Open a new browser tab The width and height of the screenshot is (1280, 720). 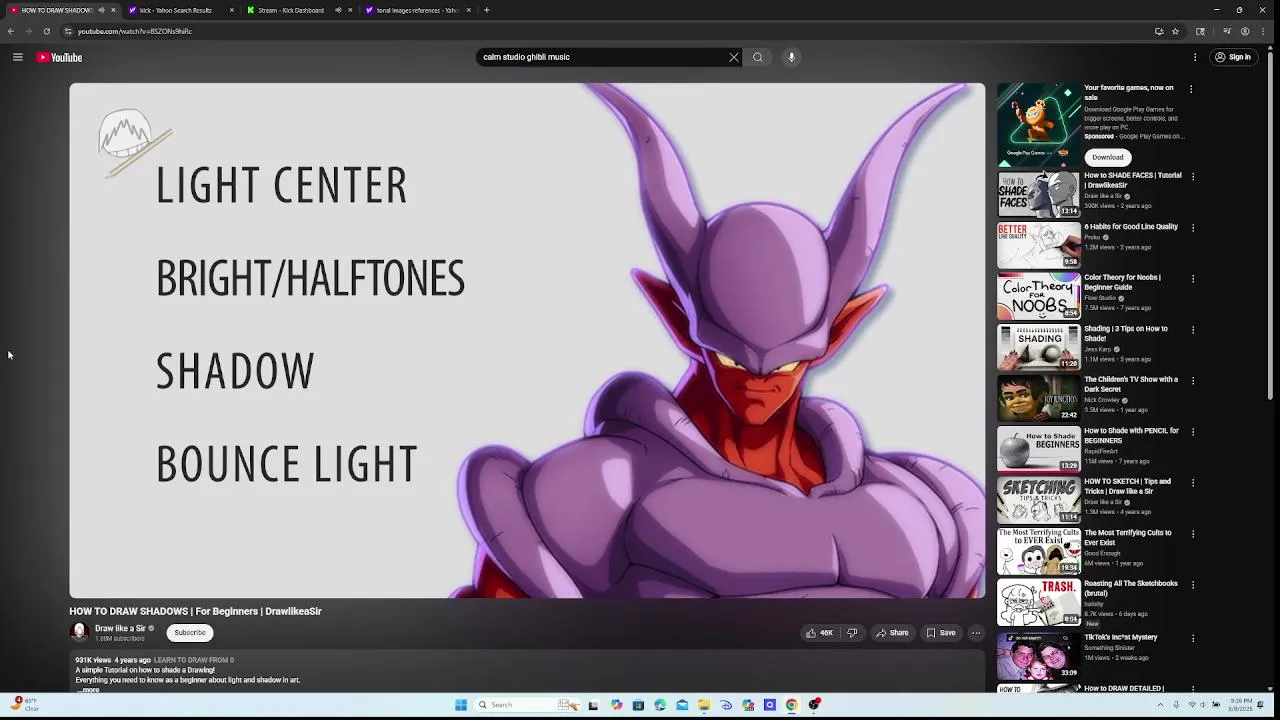point(486,10)
